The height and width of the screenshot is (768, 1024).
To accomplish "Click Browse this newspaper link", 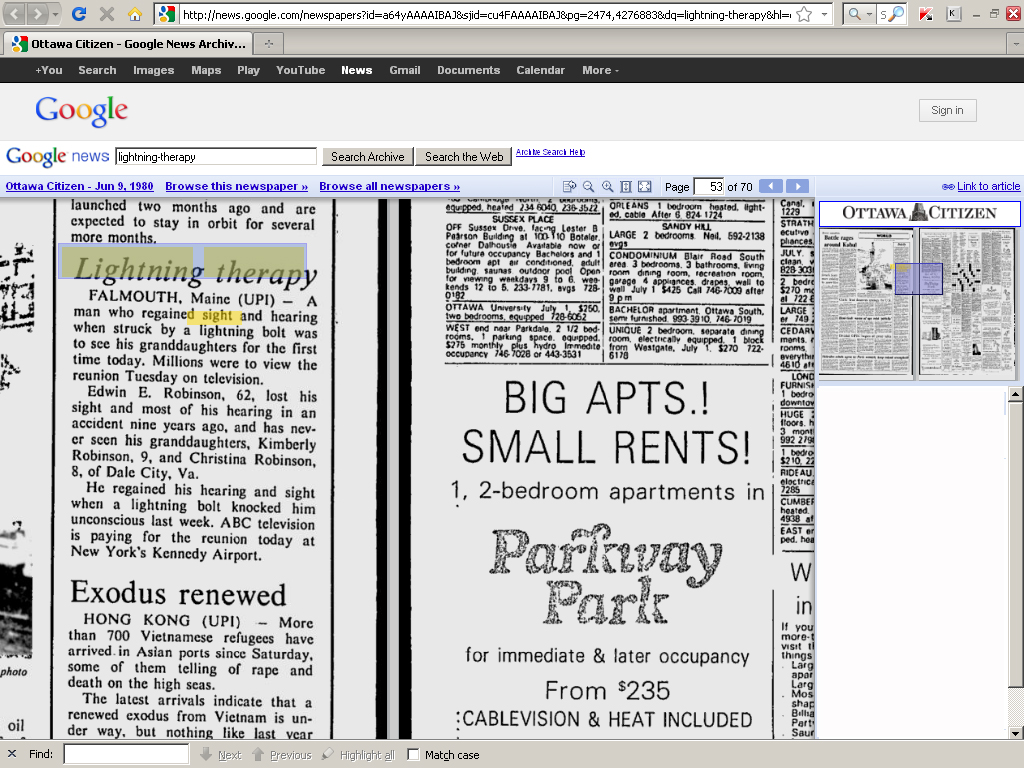I will click(x=236, y=186).
